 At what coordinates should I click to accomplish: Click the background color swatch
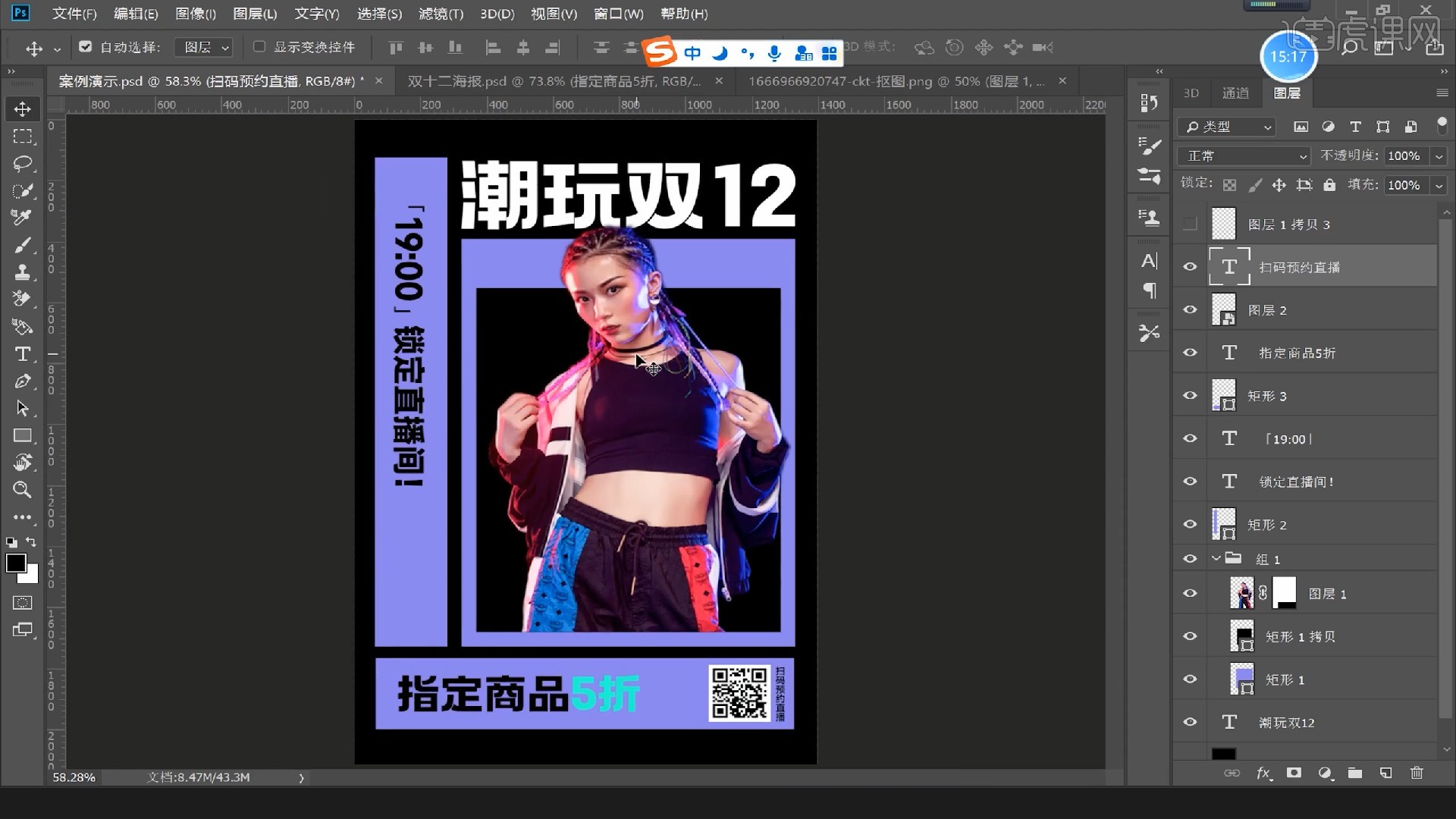pos(33,576)
